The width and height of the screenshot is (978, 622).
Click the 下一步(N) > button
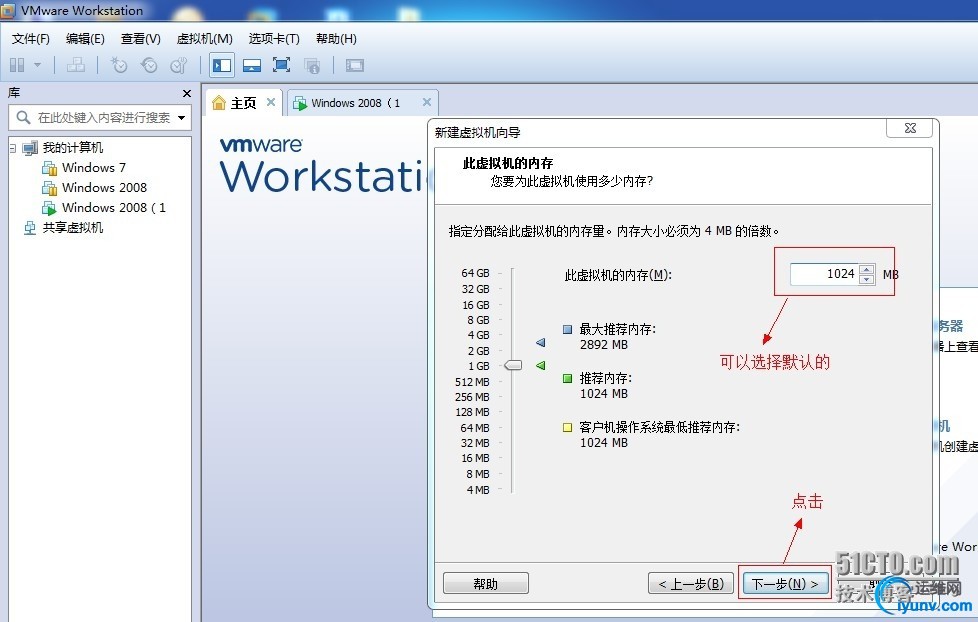click(x=785, y=584)
